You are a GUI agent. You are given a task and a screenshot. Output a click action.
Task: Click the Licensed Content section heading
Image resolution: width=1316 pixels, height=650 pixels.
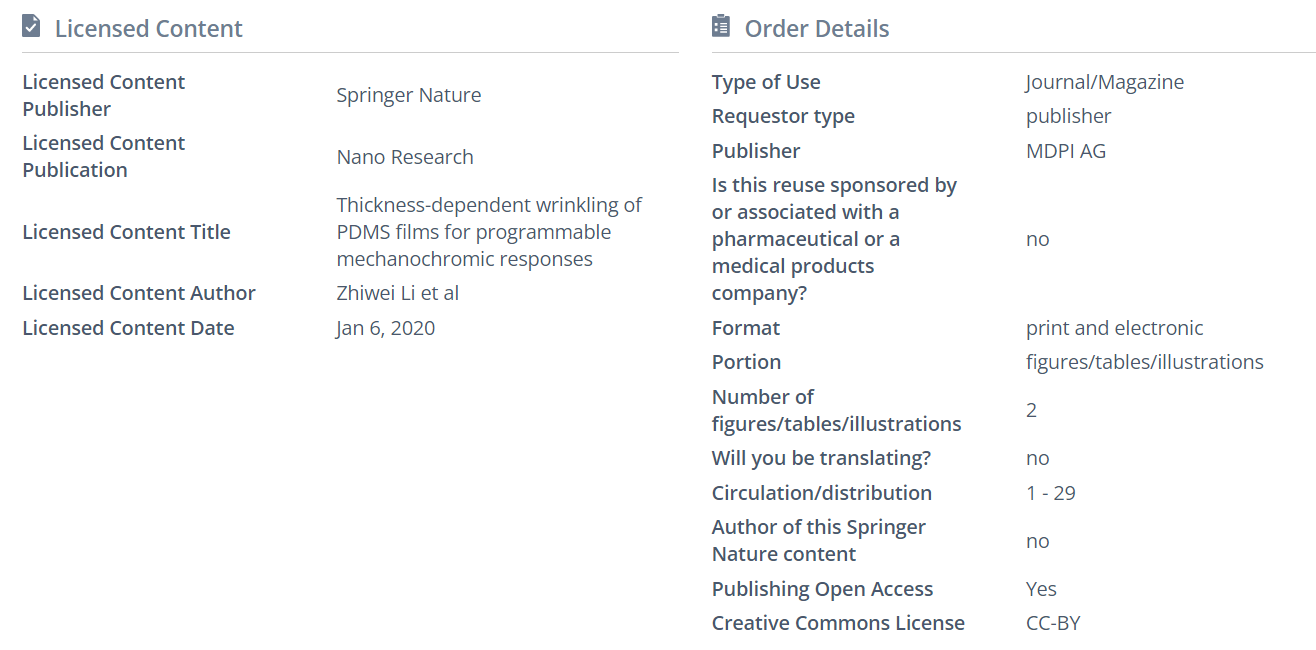click(x=148, y=29)
